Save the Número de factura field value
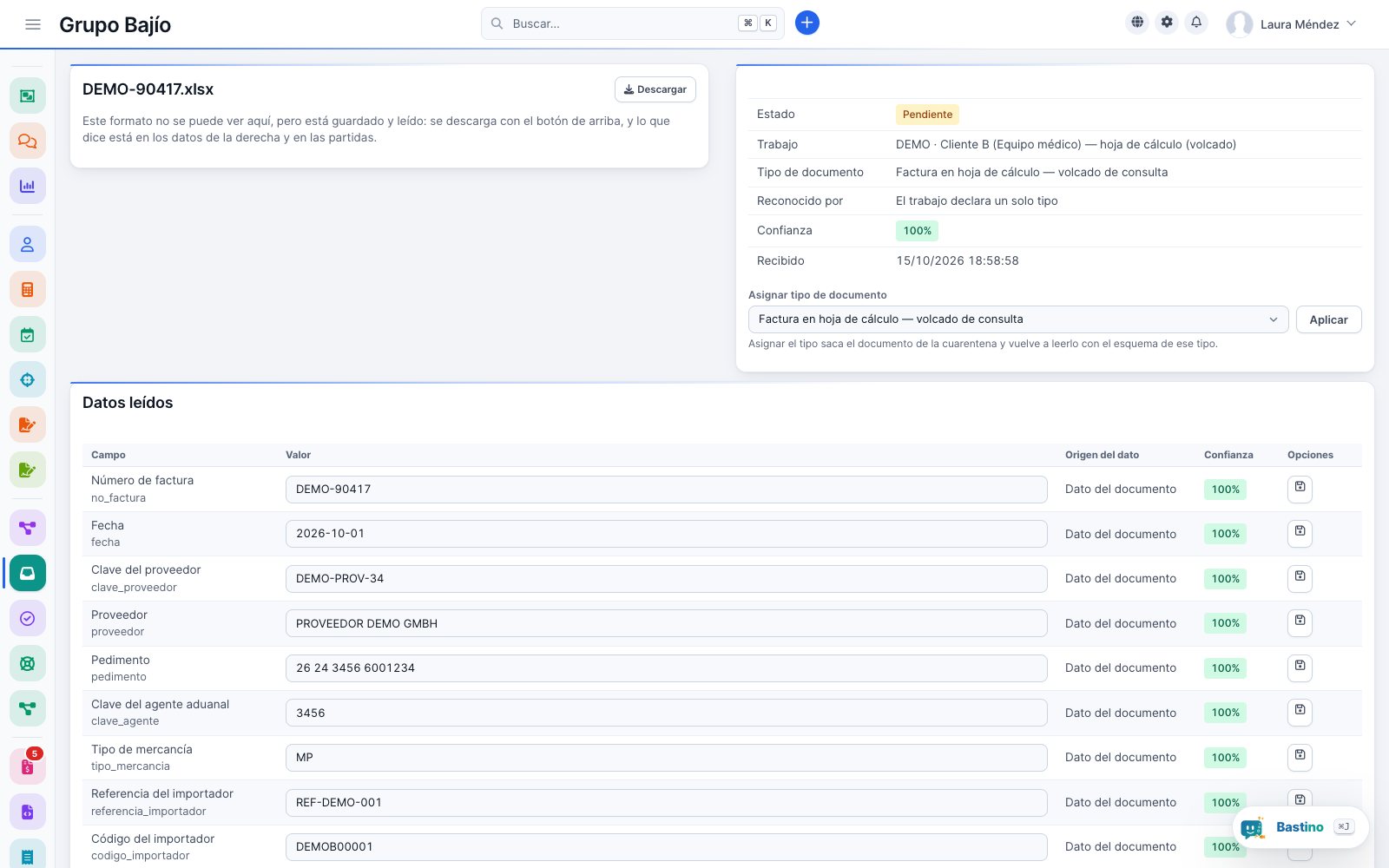 pos(1300,489)
